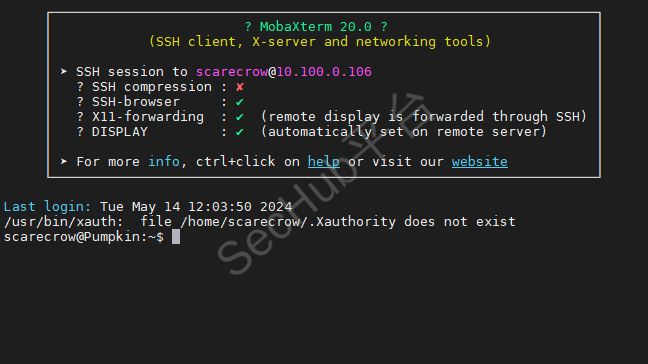Click the SSH client subtitle text
Viewport: 648px width, 364px height.
coord(320,42)
